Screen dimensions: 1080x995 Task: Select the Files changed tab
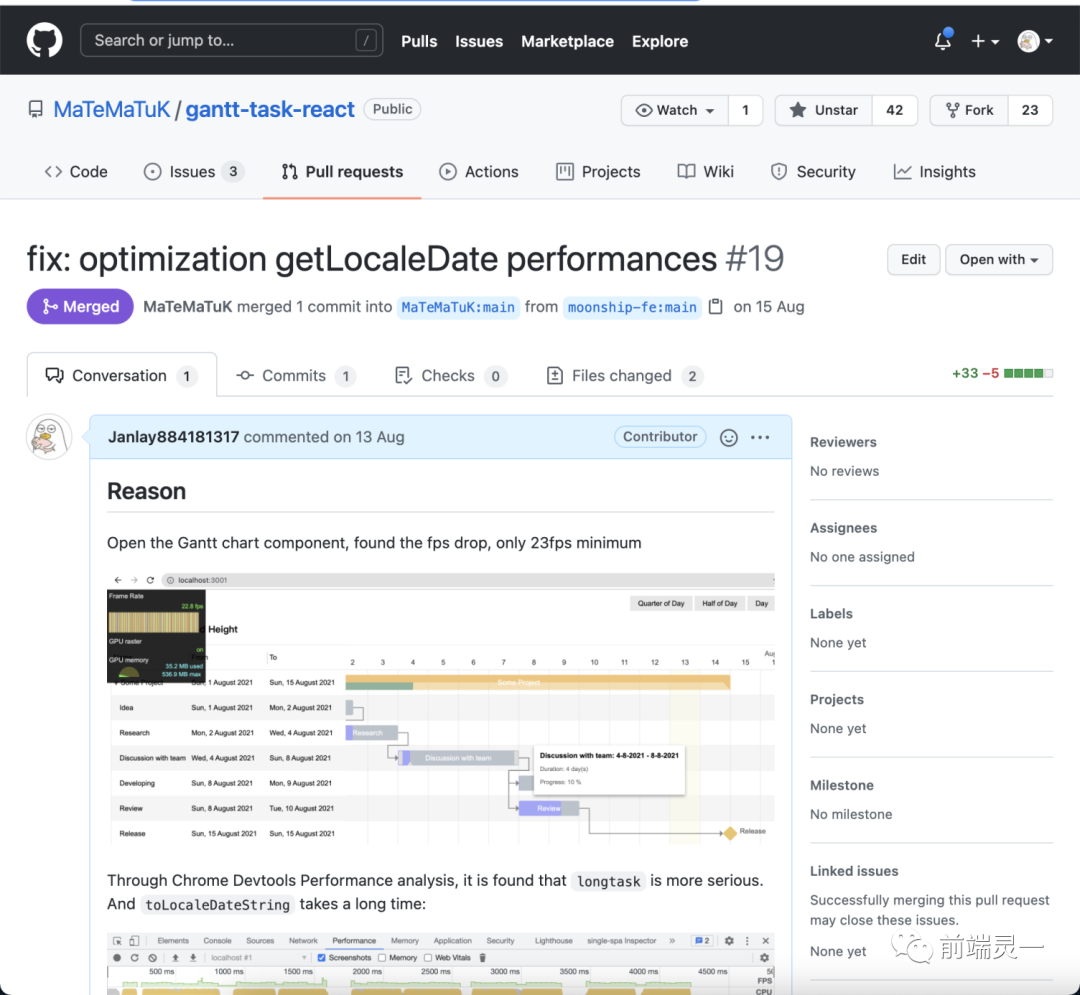click(624, 375)
